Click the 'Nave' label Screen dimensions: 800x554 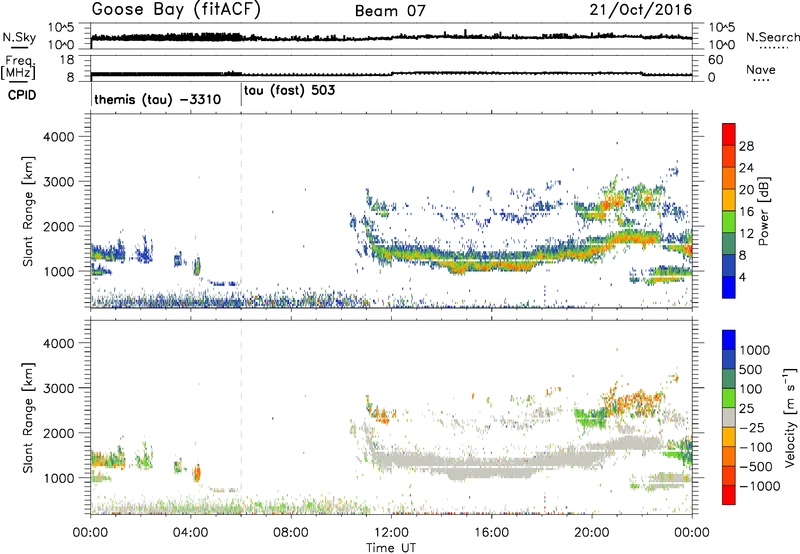tap(761, 69)
